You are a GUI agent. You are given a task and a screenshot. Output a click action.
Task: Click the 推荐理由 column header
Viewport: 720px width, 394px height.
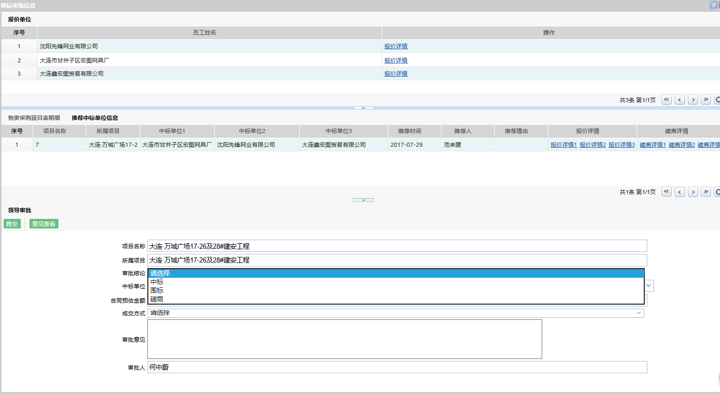click(x=521, y=131)
